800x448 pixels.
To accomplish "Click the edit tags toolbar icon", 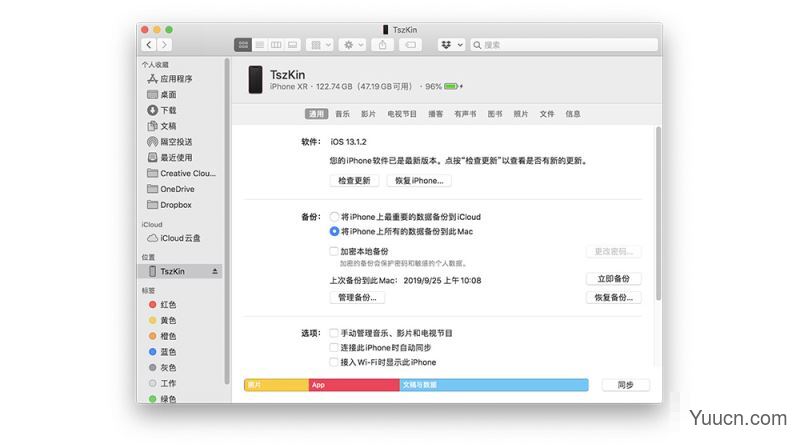I will 411,45.
